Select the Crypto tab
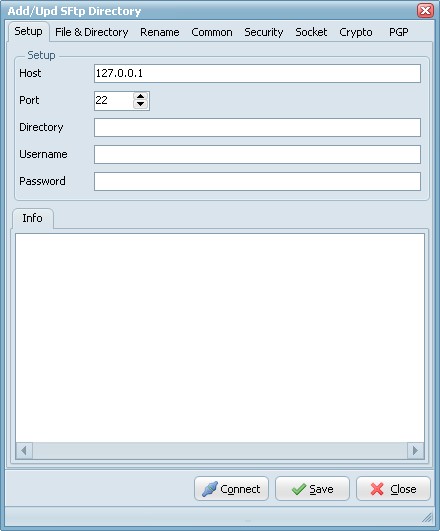This screenshot has height=531, width=440. [x=356, y=32]
